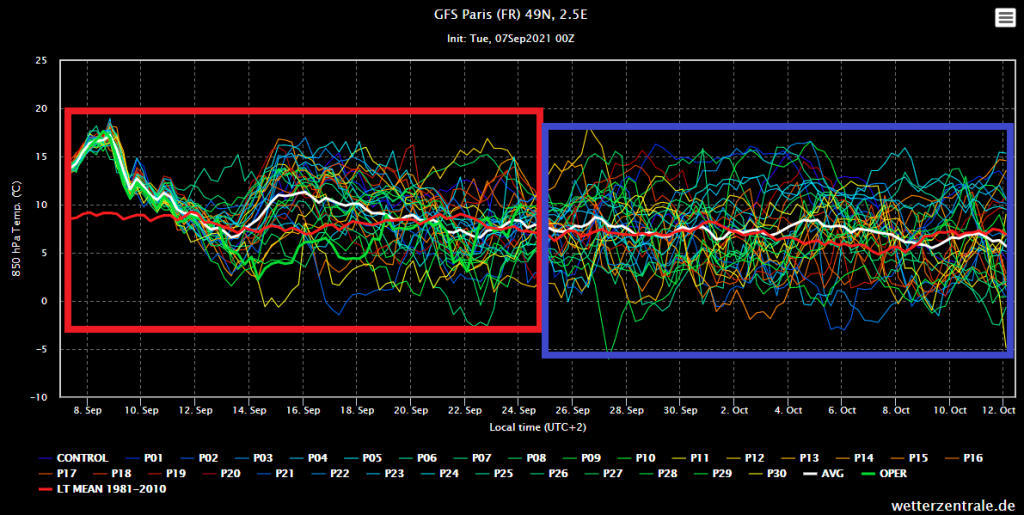The height and width of the screenshot is (515, 1024).
Task: Click the 16. Sep x-axis label
Action: tap(303, 411)
